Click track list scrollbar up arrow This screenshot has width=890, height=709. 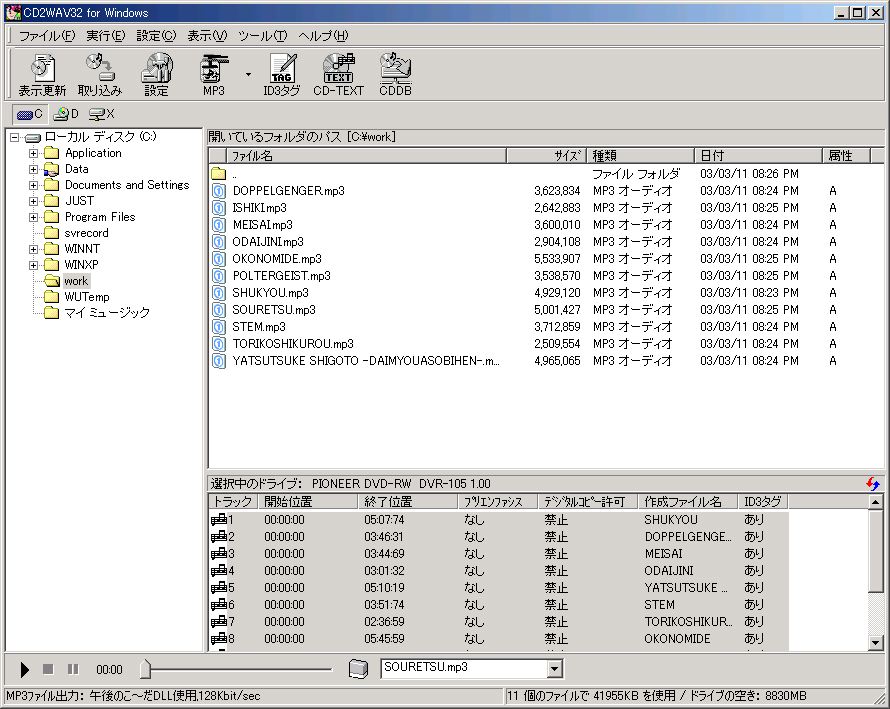pyautogui.click(x=875, y=502)
